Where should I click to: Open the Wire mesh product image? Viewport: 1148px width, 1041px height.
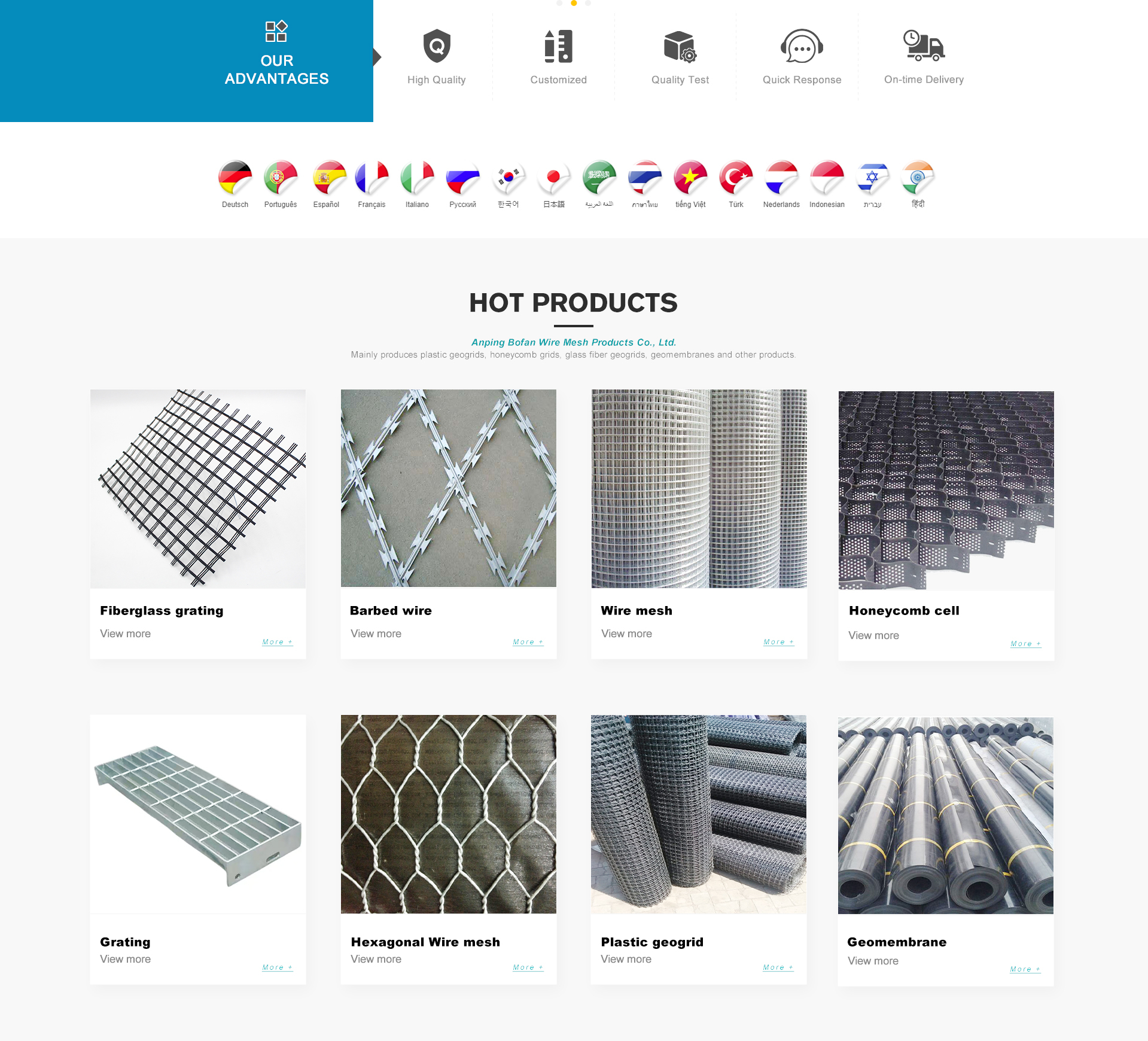699,489
